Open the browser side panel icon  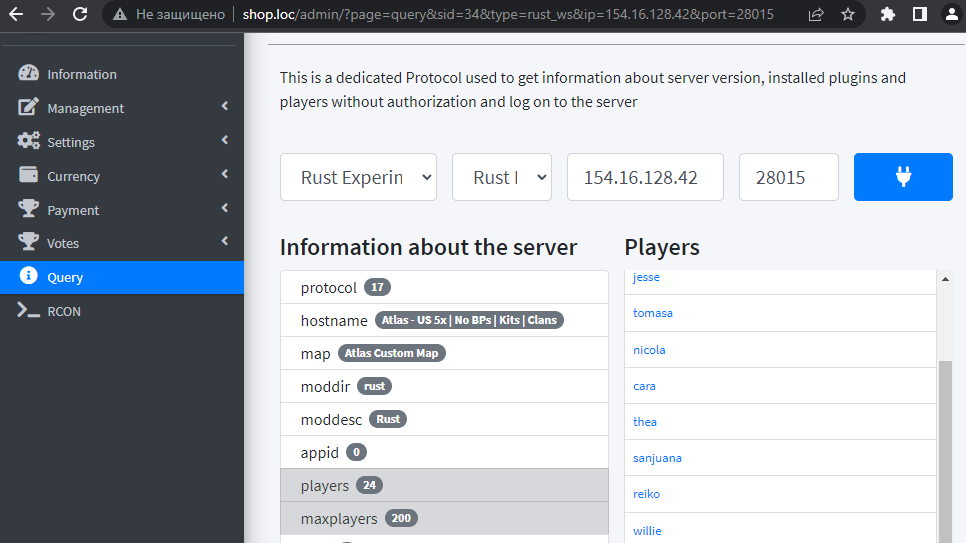pyautogui.click(x=919, y=14)
